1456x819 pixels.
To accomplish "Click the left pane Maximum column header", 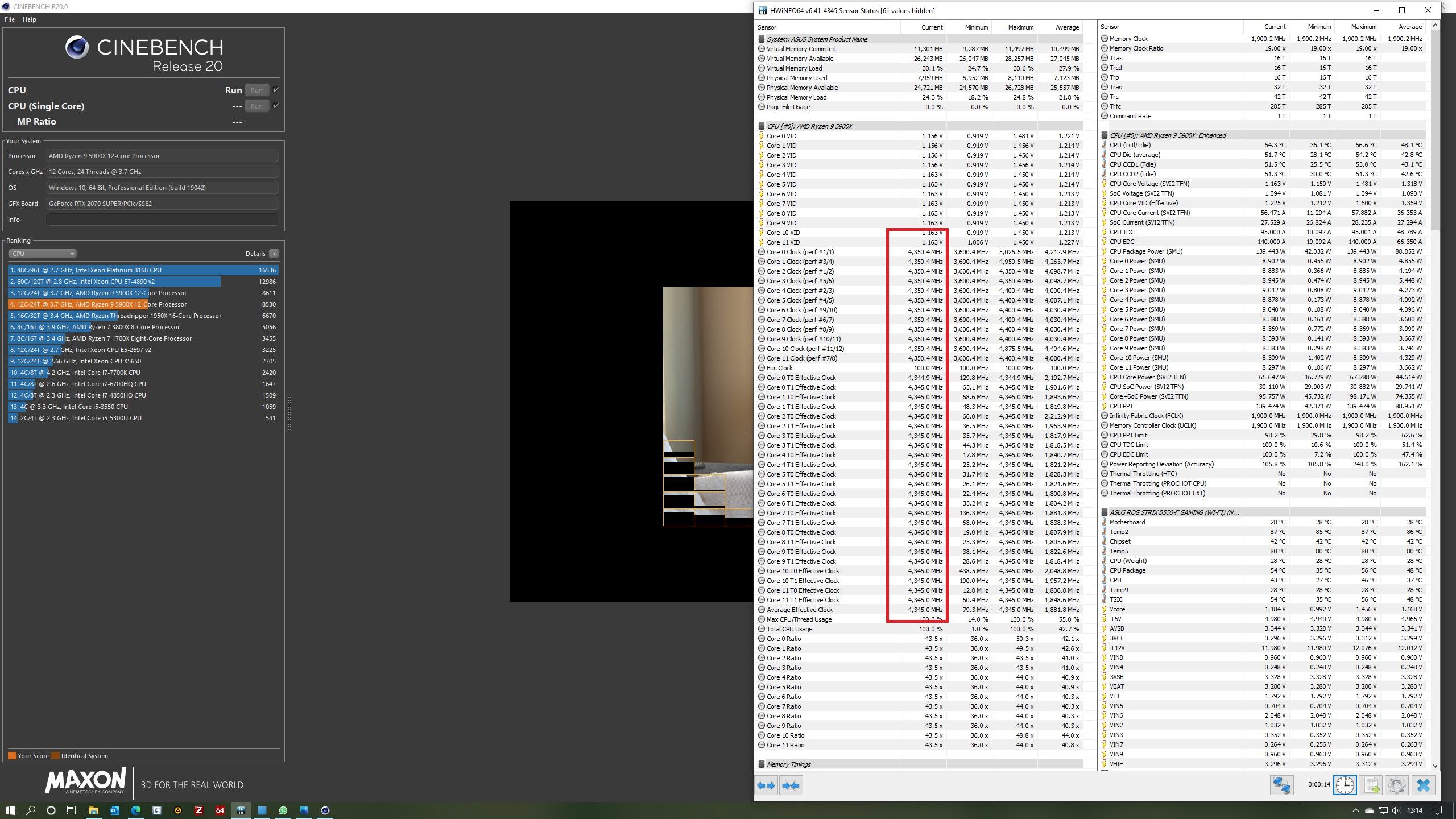I will click(1015, 27).
